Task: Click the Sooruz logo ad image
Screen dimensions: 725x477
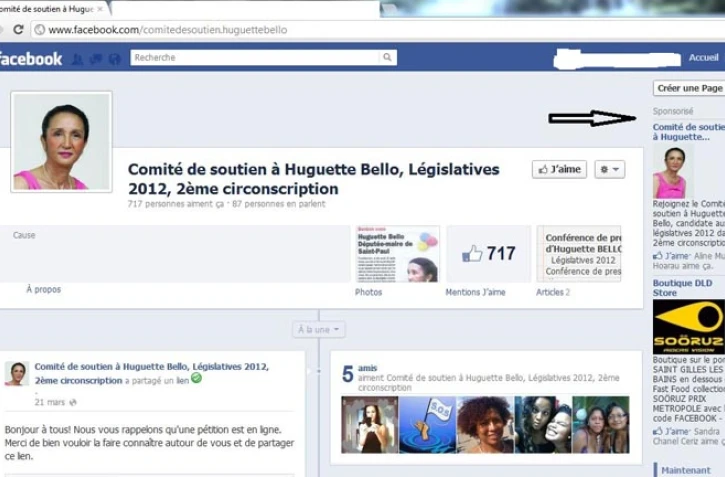Action: pyautogui.click(x=688, y=327)
